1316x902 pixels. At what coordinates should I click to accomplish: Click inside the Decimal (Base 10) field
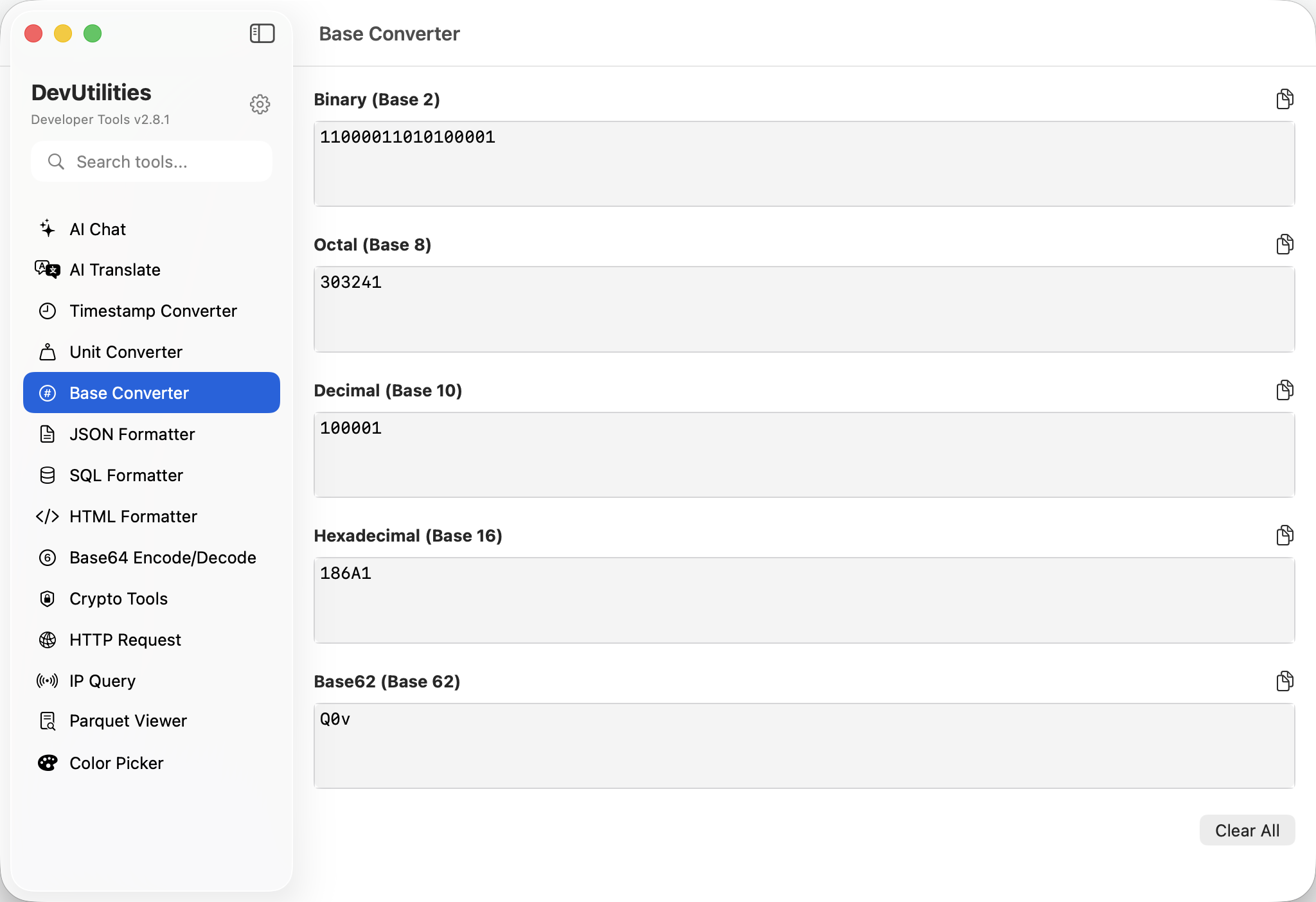tap(803, 455)
